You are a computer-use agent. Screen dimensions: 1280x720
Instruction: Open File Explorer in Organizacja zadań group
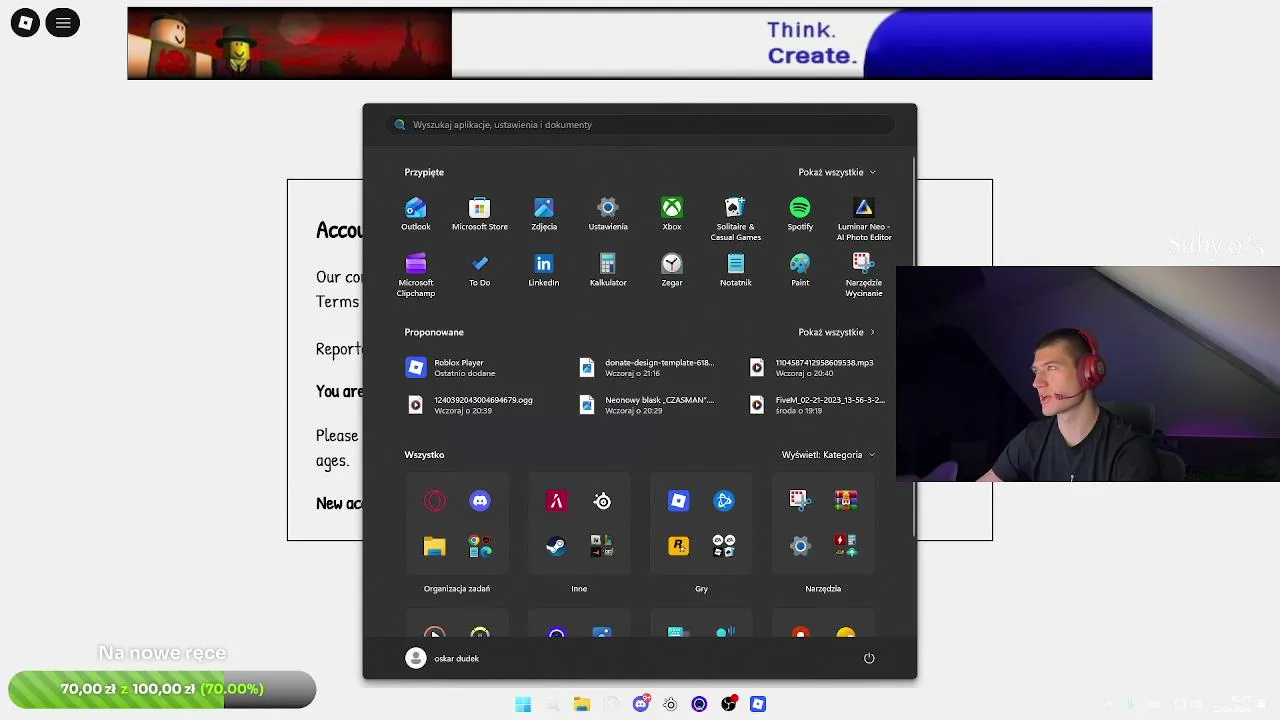point(434,546)
